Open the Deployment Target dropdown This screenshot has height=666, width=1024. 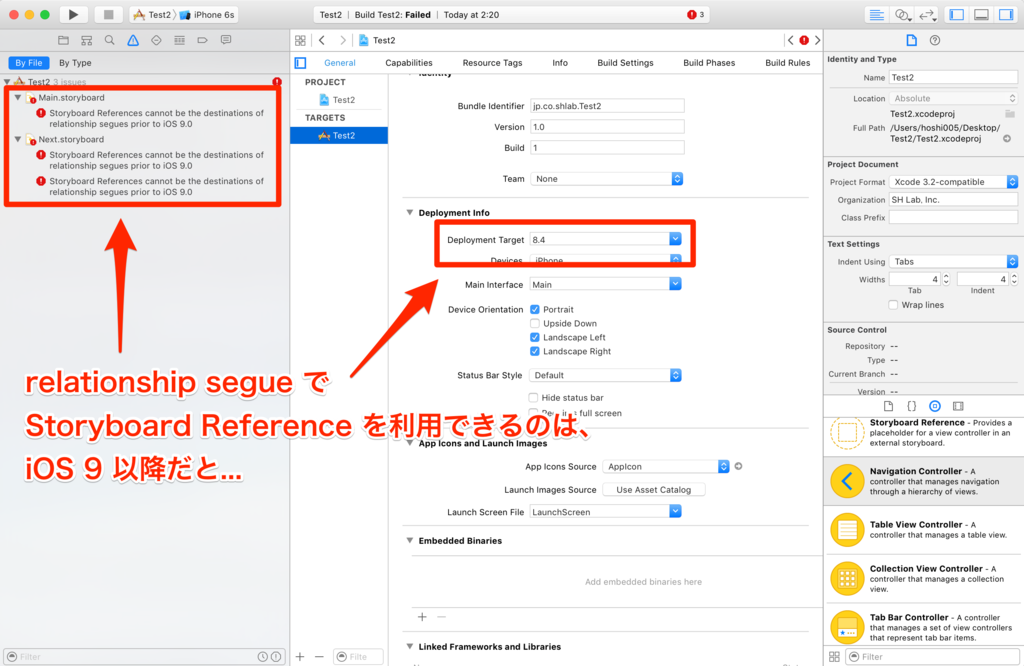pos(675,240)
